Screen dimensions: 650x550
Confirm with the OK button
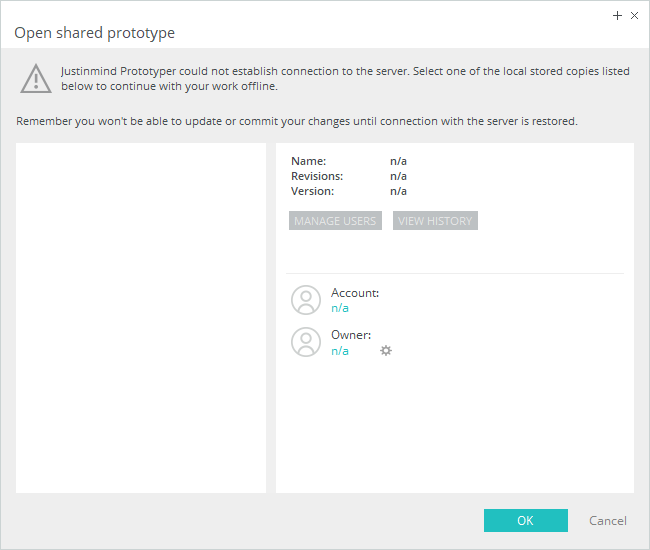525,520
